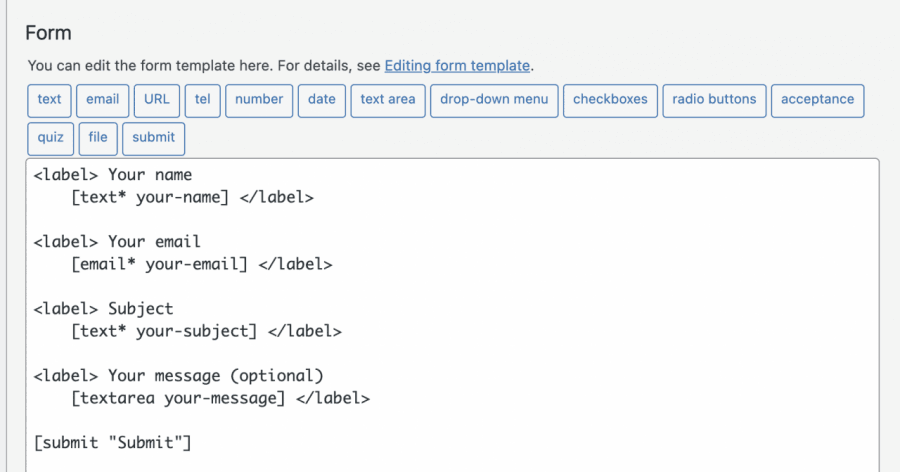
Task: Insert a file upload tag
Action: [x=98, y=138]
